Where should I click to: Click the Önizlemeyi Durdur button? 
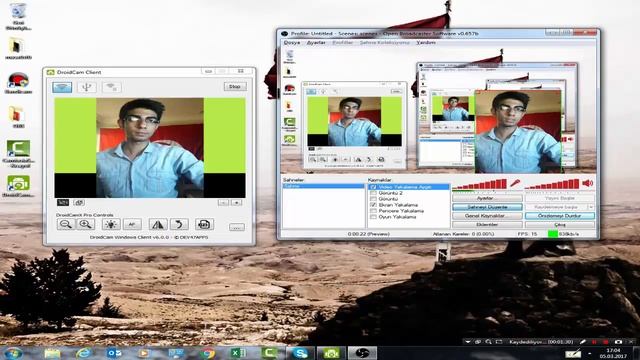pyautogui.click(x=560, y=216)
